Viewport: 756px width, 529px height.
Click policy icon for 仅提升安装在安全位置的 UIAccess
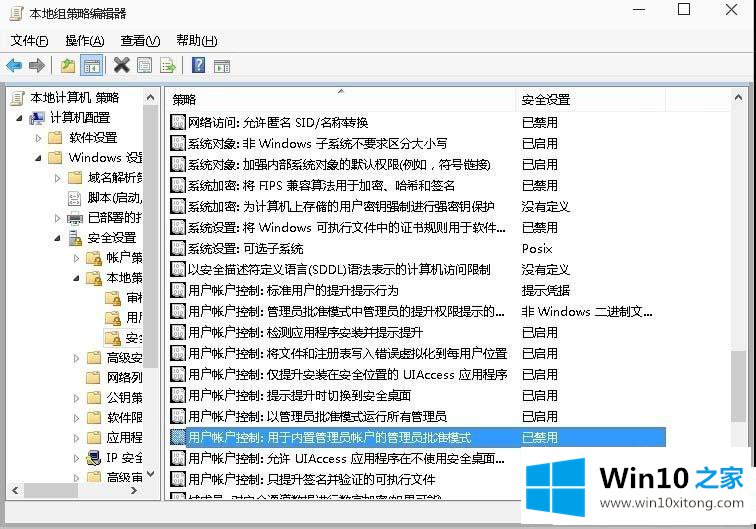(178, 375)
